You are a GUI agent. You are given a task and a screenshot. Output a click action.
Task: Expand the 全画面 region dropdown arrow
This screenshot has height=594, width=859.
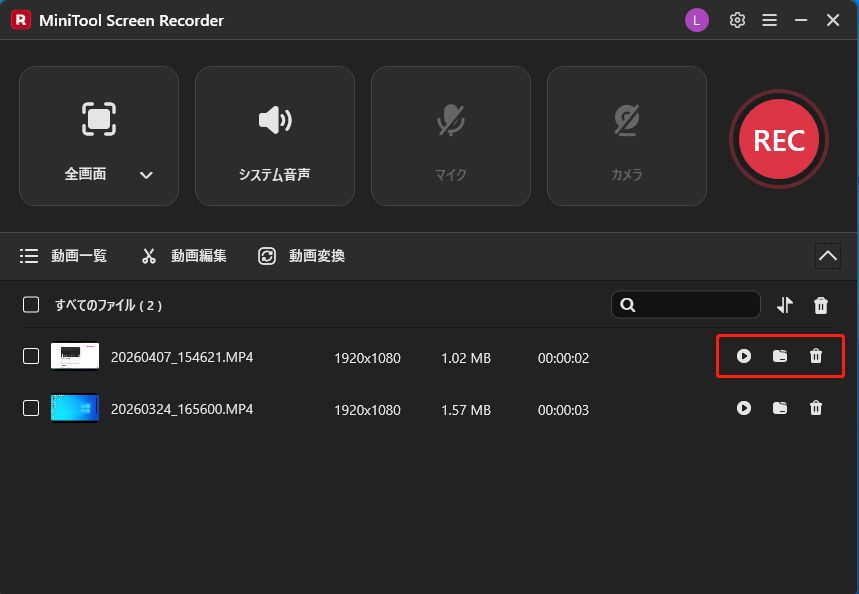[146, 175]
